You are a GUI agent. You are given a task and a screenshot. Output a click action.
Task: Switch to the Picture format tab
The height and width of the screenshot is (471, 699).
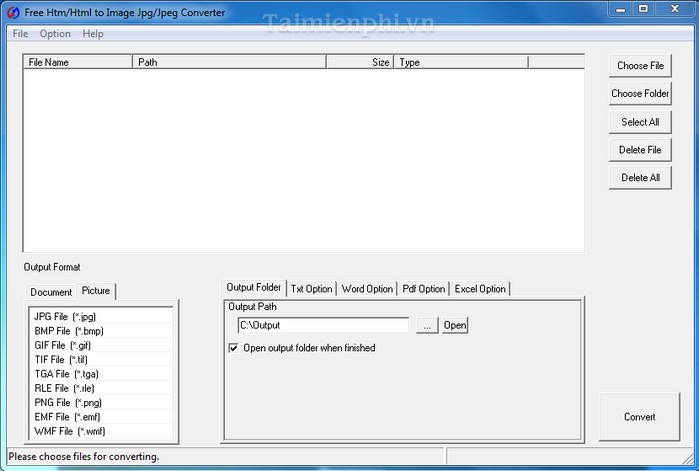tap(96, 291)
